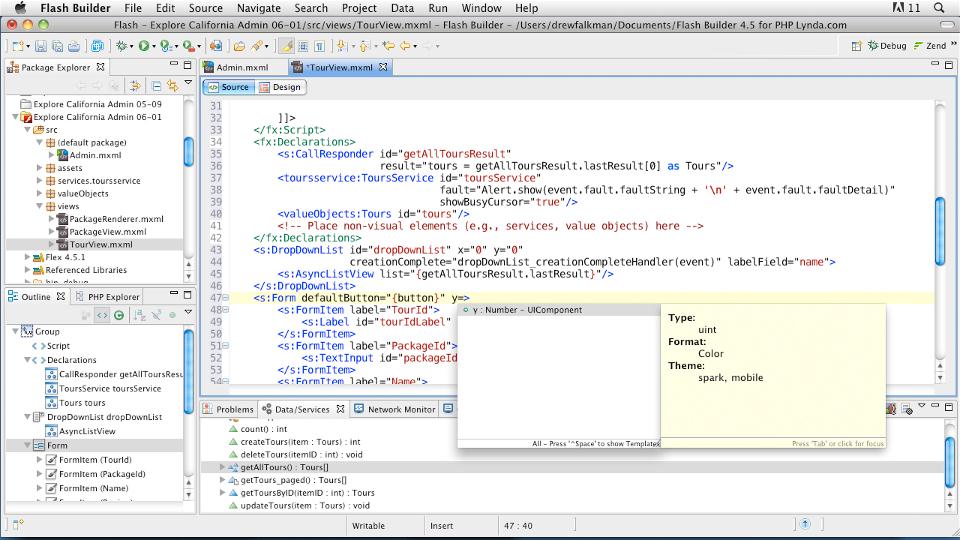Open the Problems tab
960x540 pixels.
(x=228, y=409)
